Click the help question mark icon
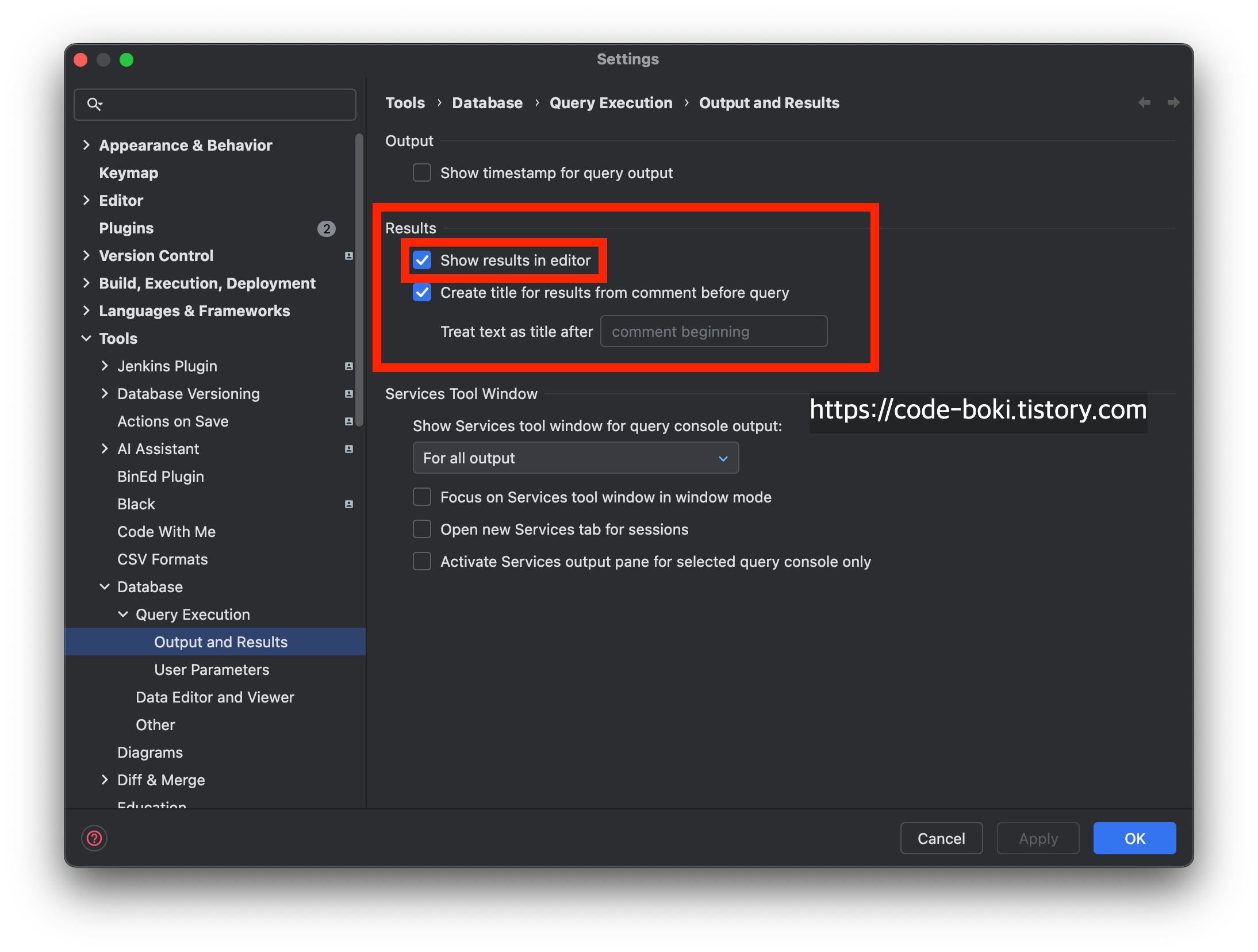This screenshot has width=1258, height=952. coord(94,838)
